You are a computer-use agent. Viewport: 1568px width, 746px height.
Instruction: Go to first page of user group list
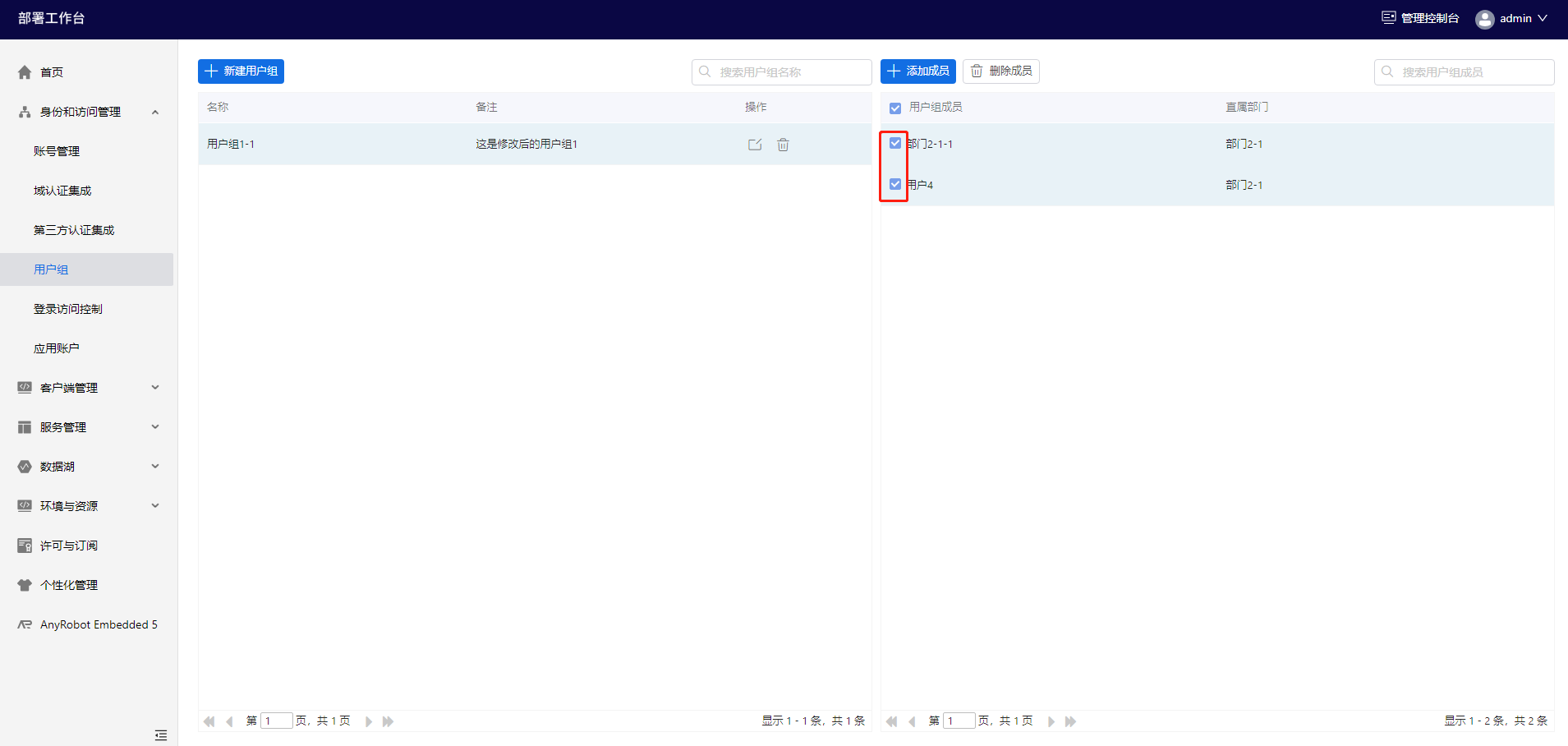click(x=209, y=721)
